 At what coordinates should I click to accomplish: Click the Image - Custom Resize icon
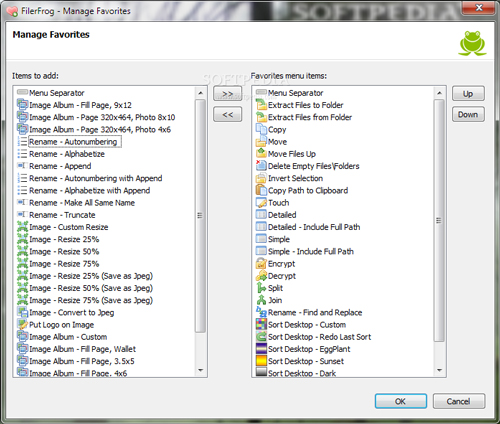pyautogui.click(x=22, y=227)
